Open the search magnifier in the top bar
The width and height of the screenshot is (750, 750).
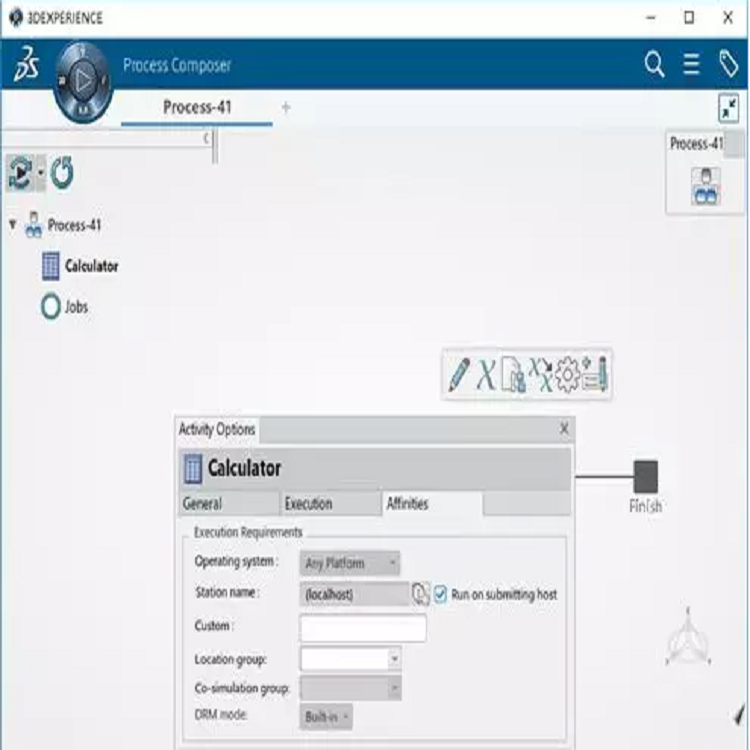point(654,65)
